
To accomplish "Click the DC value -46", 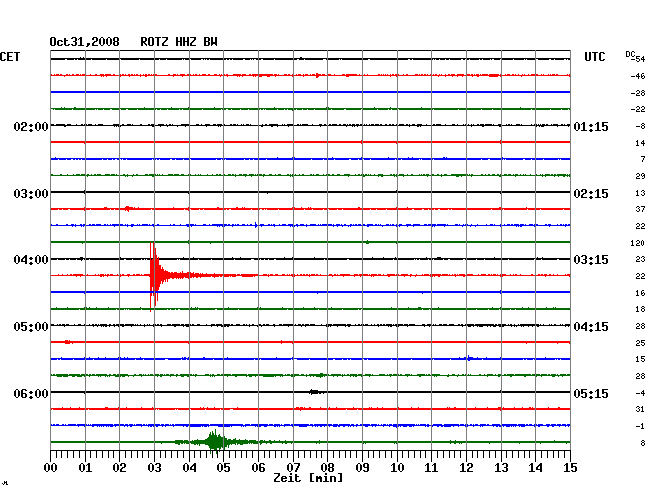I will (638, 76).
